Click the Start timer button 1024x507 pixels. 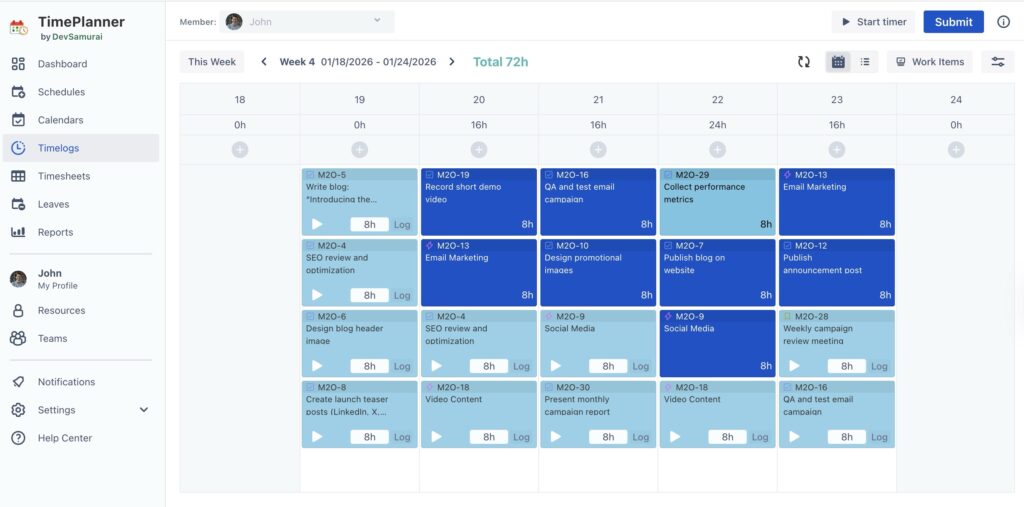tap(873, 22)
